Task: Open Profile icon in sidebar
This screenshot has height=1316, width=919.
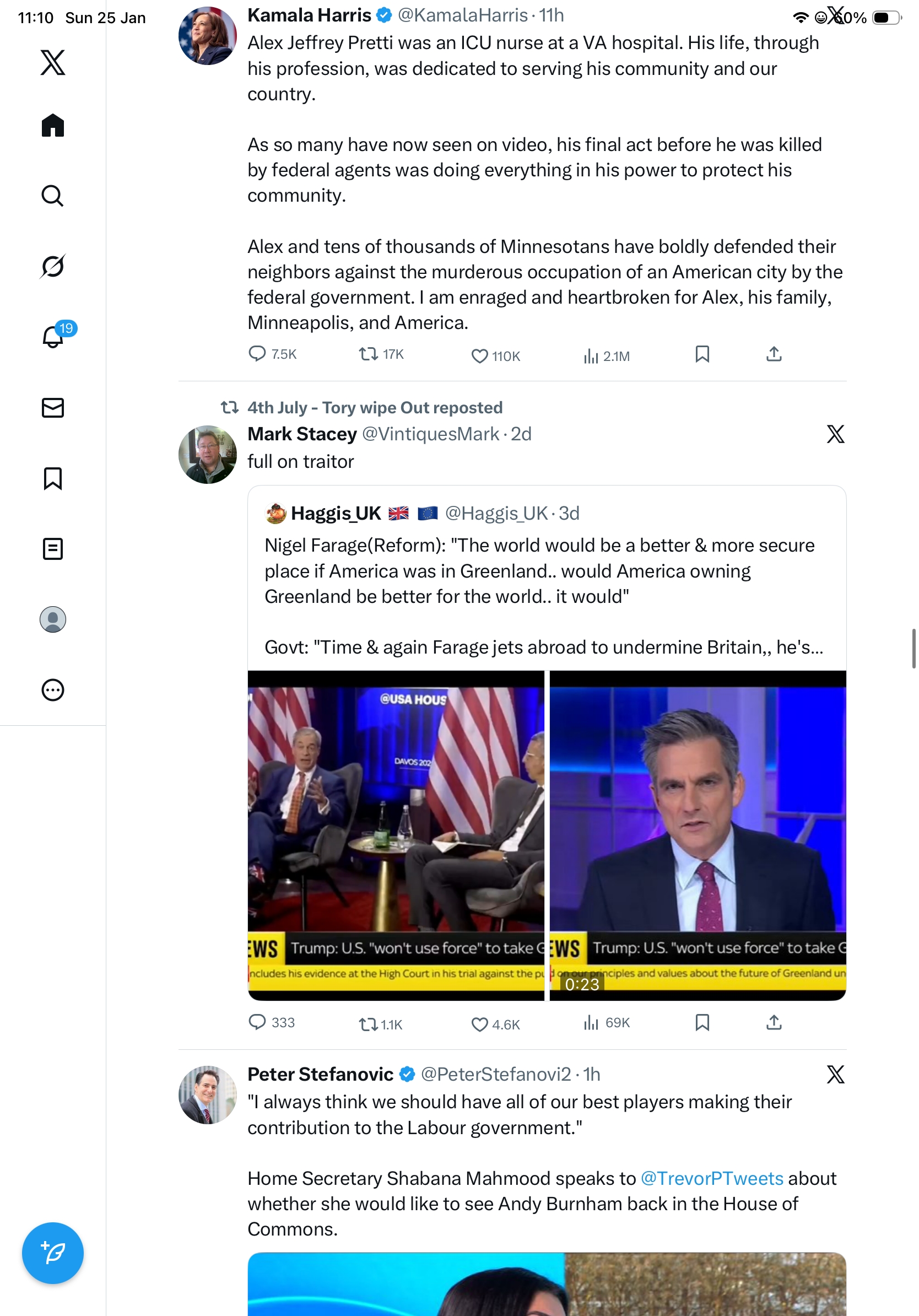Action: (53, 619)
